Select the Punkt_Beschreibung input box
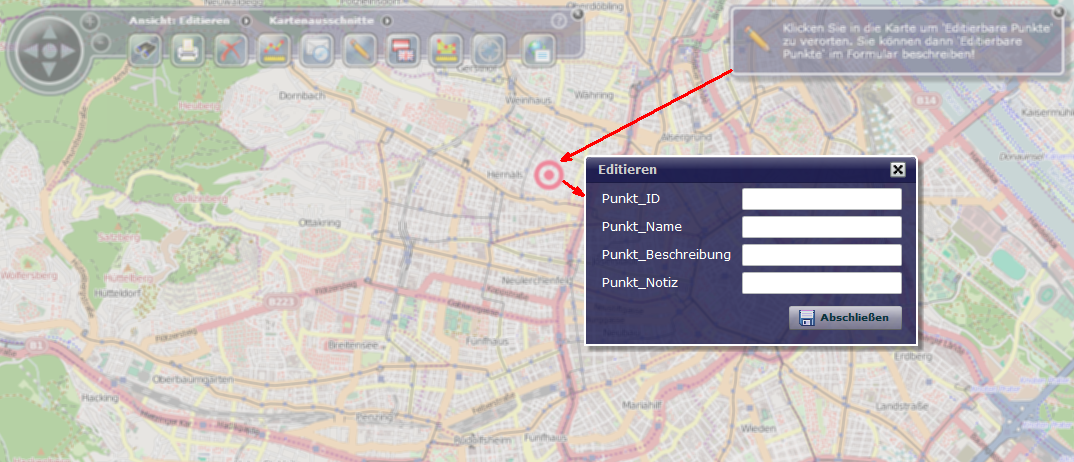The image size is (1074, 462). (821, 255)
